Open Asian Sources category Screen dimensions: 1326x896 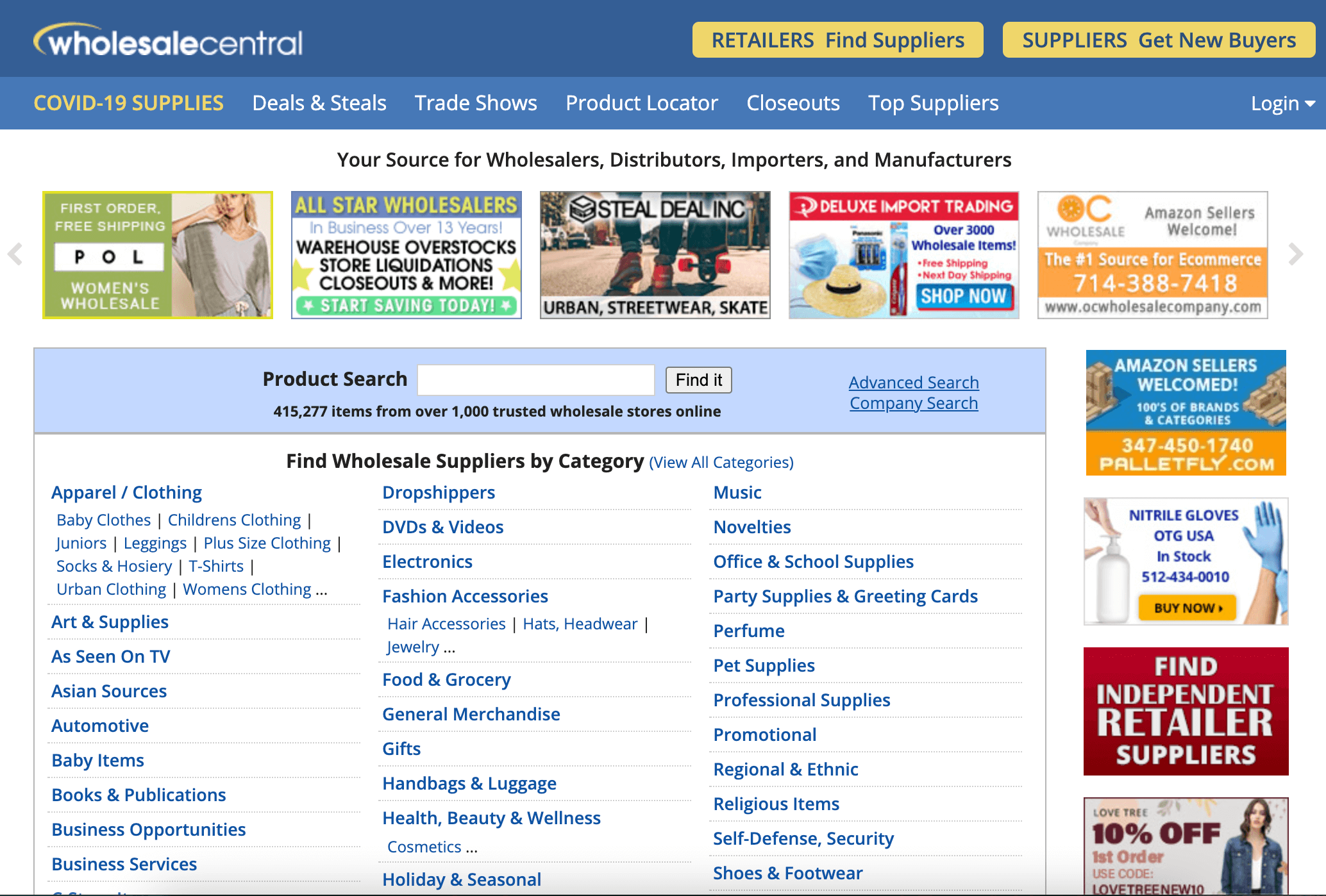point(109,691)
